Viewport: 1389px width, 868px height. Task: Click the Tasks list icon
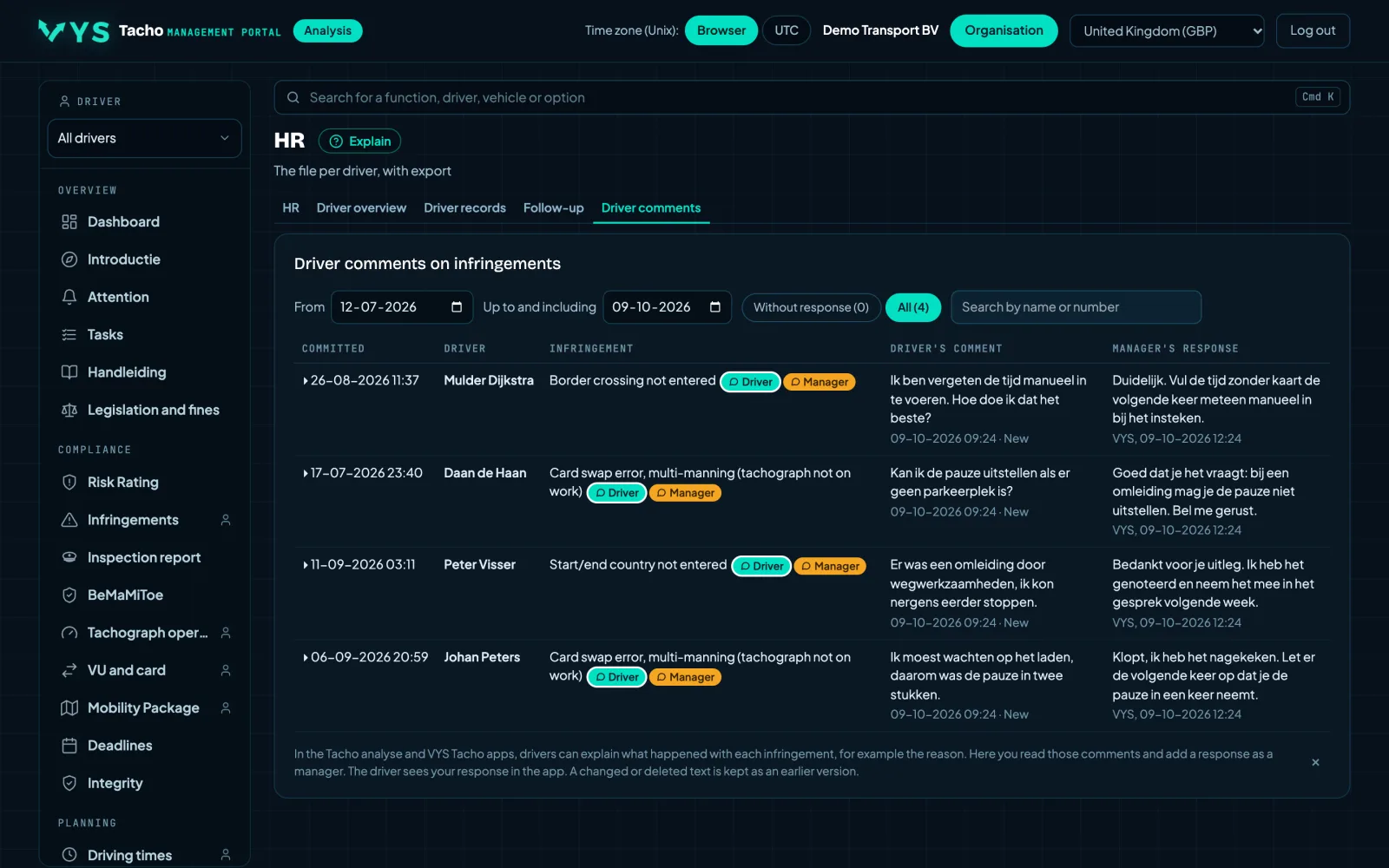(69, 335)
